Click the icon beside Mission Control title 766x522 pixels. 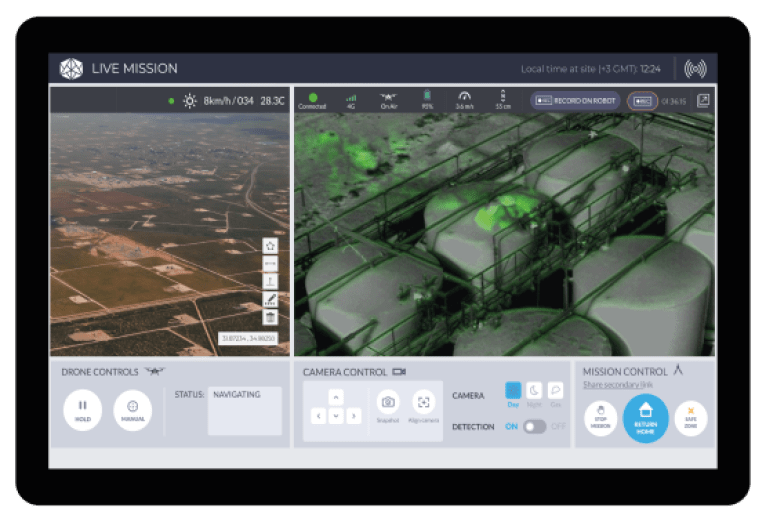click(x=678, y=370)
